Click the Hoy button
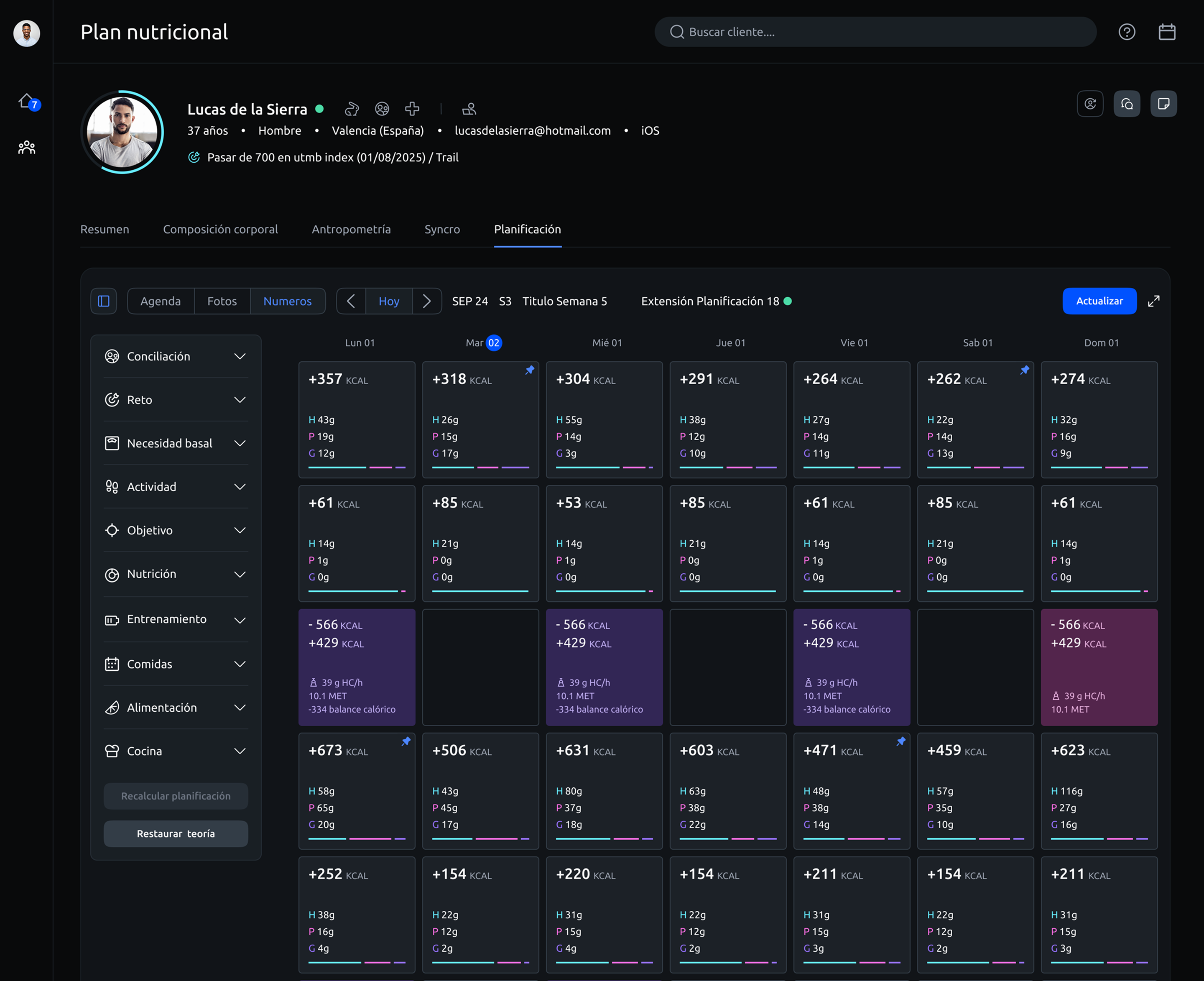This screenshot has height=981, width=1204. click(x=389, y=301)
